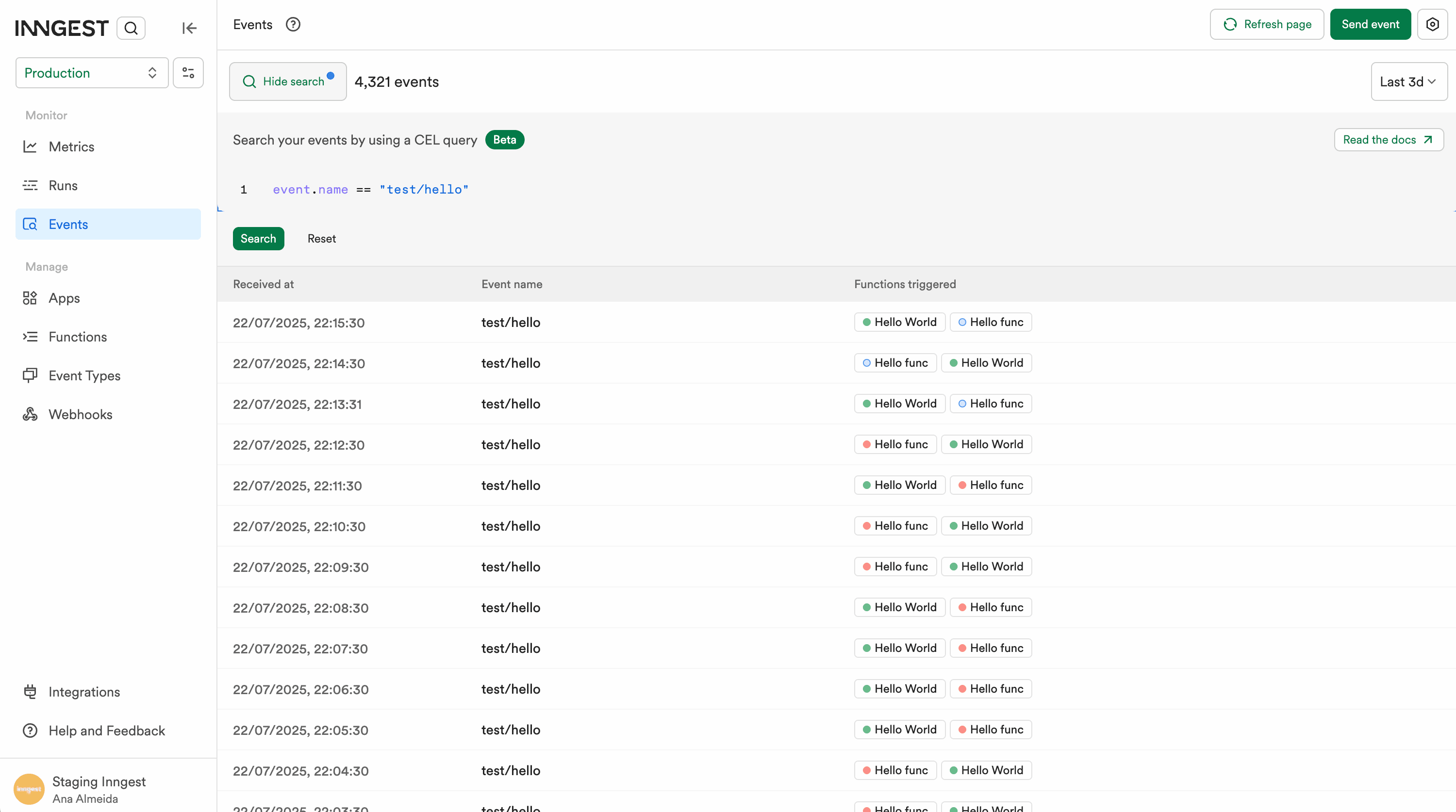The width and height of the screenshot is (1456, 812).
Task: Open the Event Types page
Action: (84, 375)
